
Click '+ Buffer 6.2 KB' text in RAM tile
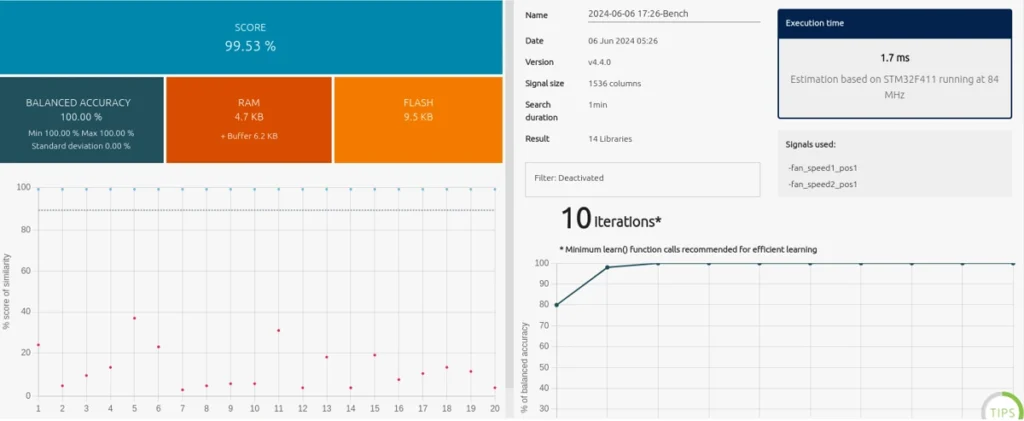pyautogui.click(x=249, y=136)
